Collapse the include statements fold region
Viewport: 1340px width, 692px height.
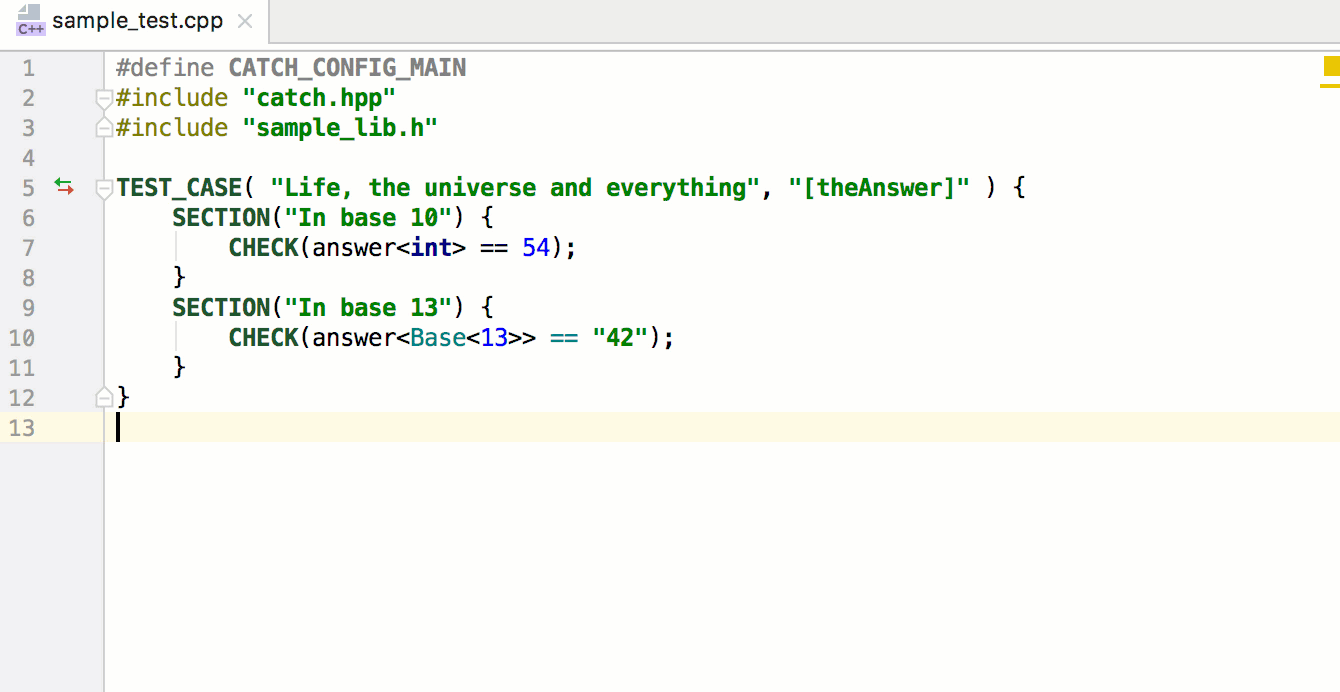(x=104, y=97)
